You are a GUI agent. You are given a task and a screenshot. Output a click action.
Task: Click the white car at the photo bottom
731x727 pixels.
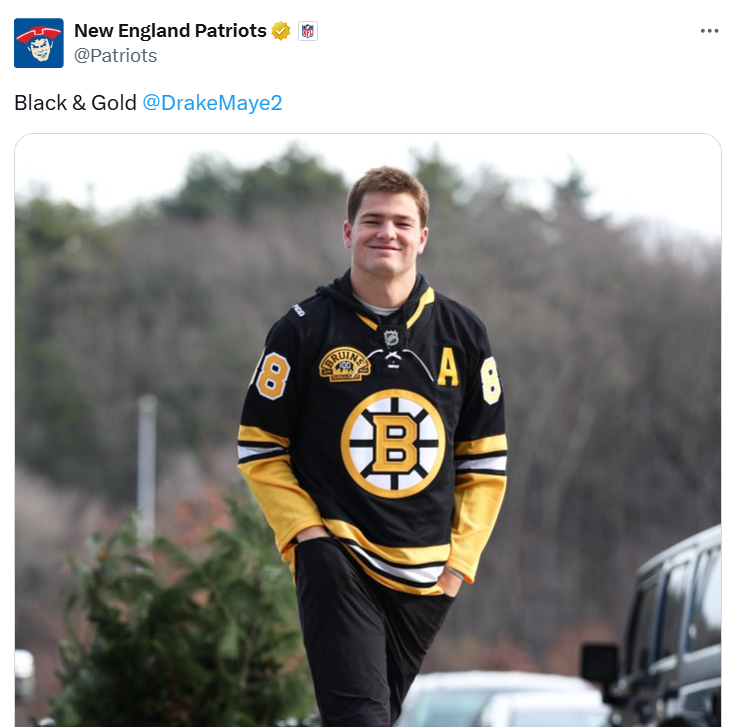500,698
